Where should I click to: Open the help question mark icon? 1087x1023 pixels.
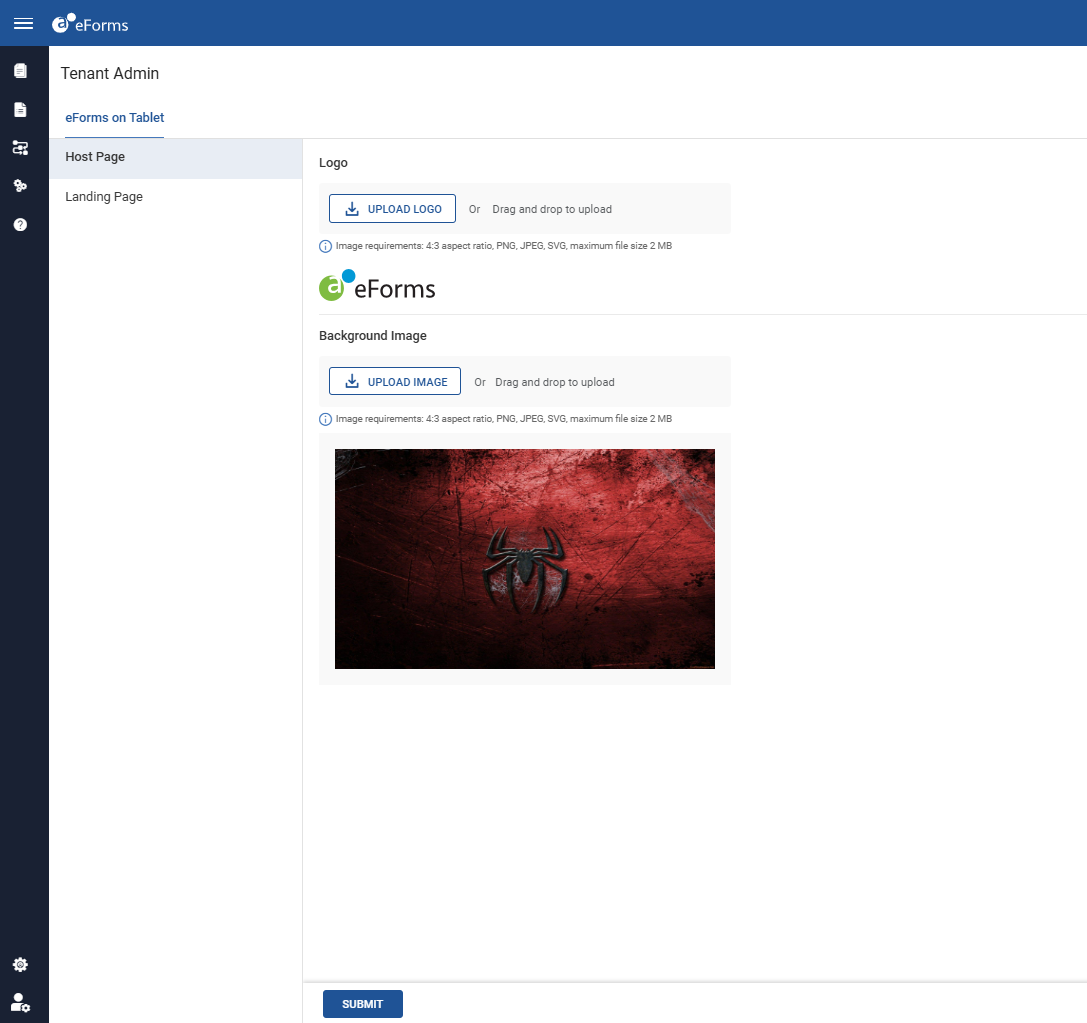point(20,225)
